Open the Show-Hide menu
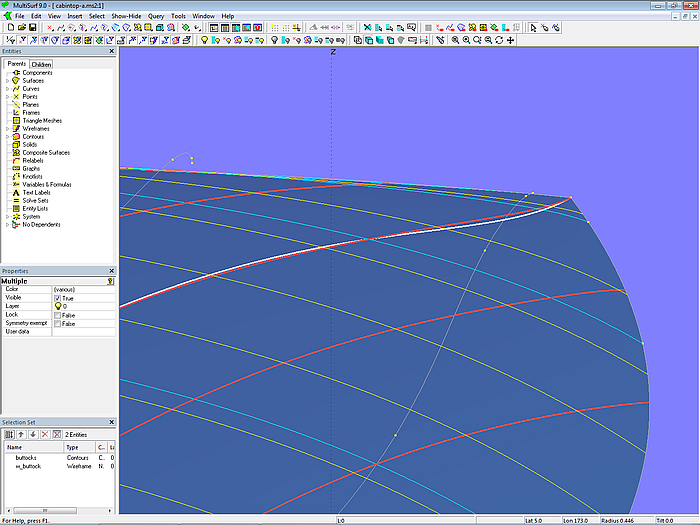The width and height of the screenshot is (700, 525). coord(126,16)
